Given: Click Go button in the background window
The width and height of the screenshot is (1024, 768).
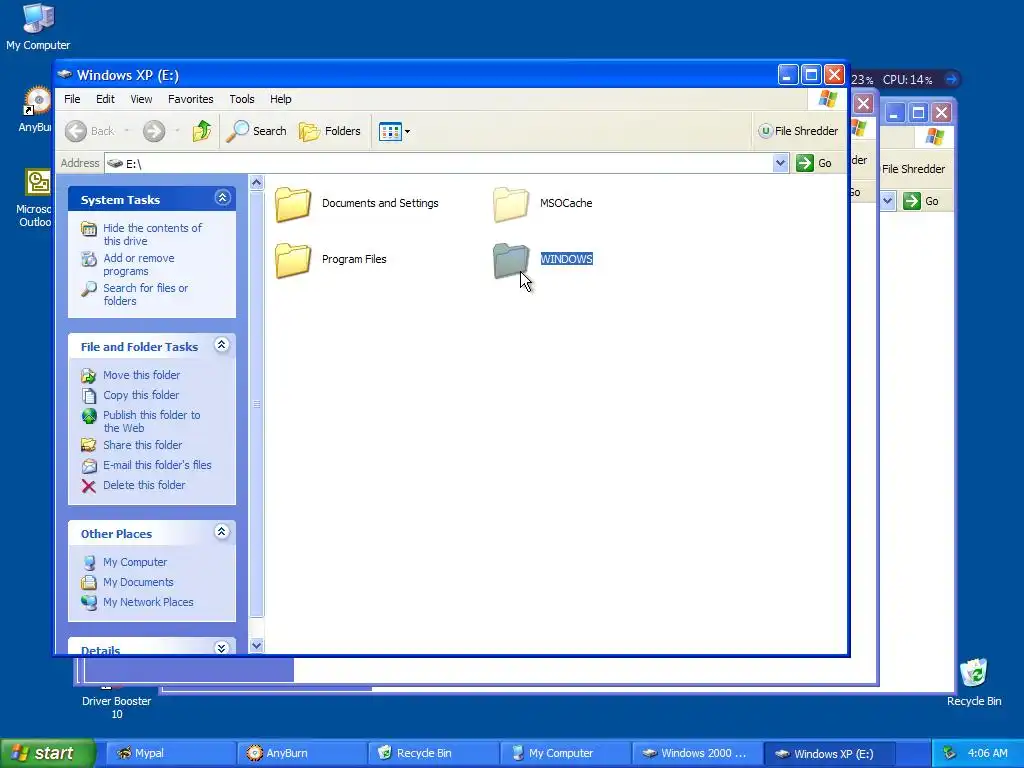Looking at the screenshot, I should tap(921, 201).
